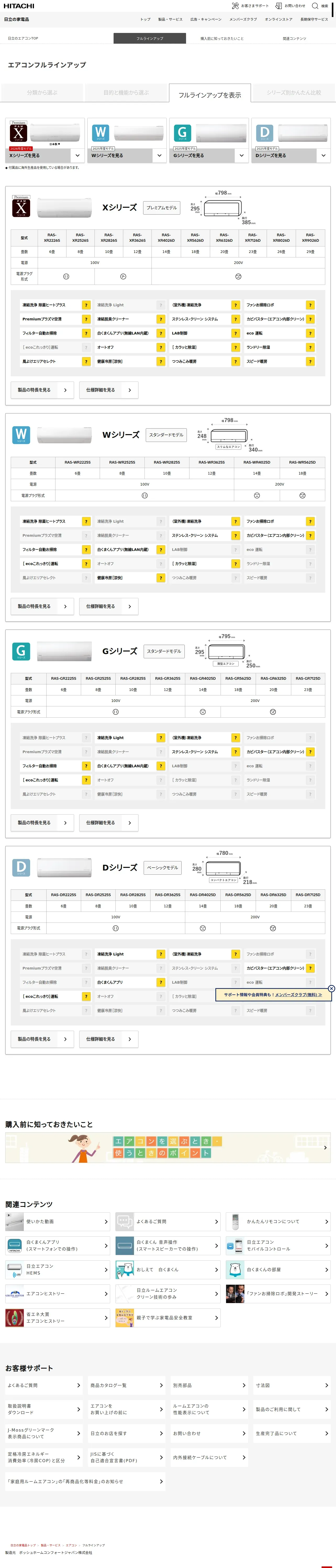Select the 目的と機能から選ぶ tab
The height and width of the screenshot is (1568, 336).
coord(126,93)
